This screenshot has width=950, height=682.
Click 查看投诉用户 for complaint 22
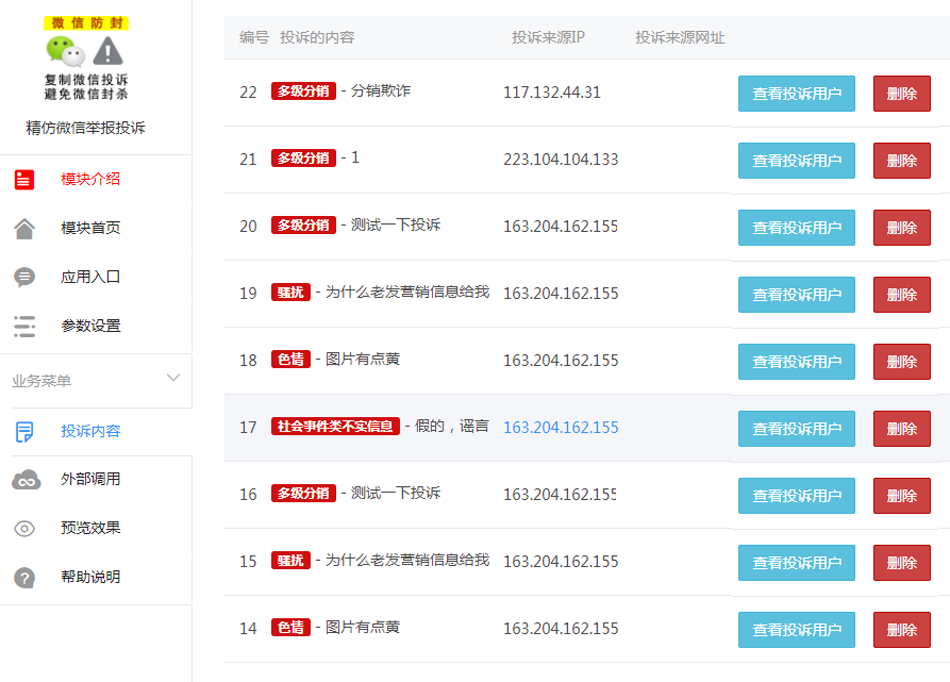coord(796,93)
